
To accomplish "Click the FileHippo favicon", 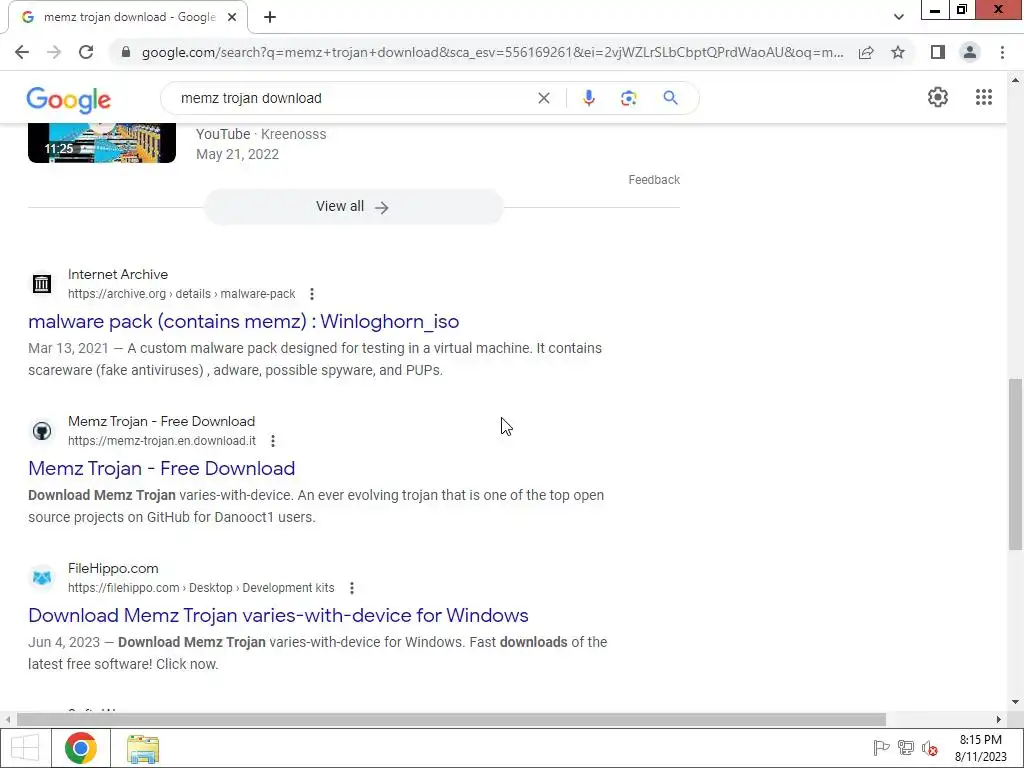I will [42, 578].
